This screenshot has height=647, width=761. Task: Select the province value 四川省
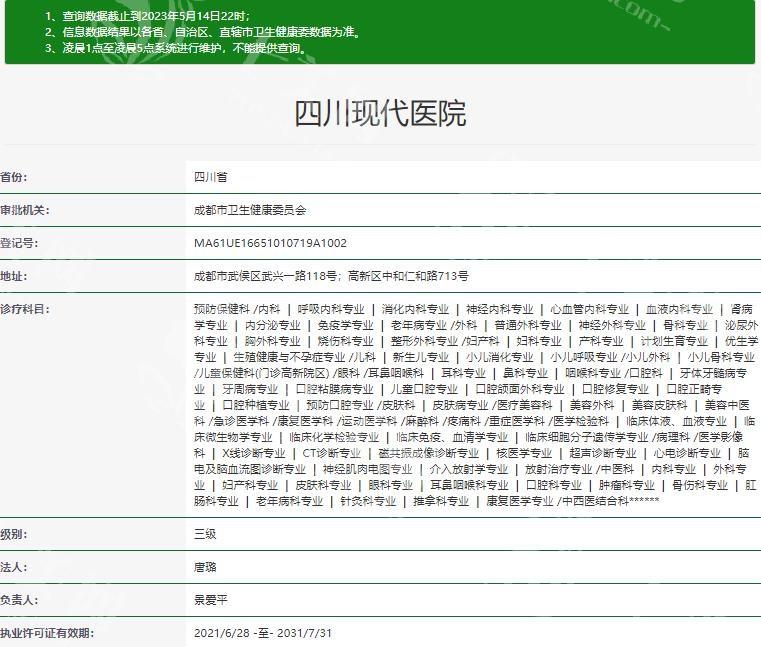pos(211,177)
